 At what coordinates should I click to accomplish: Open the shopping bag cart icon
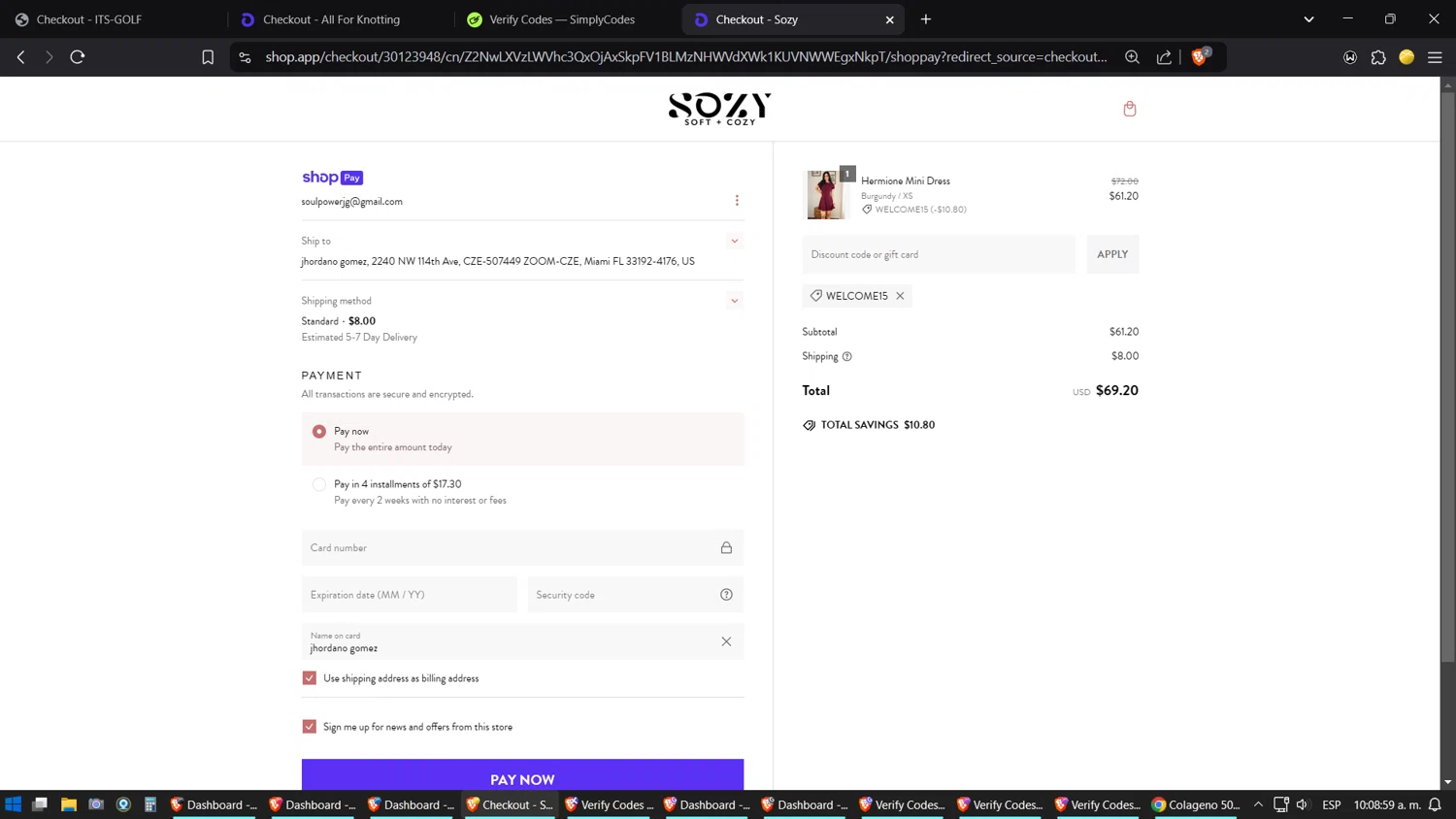(1130, 109)
